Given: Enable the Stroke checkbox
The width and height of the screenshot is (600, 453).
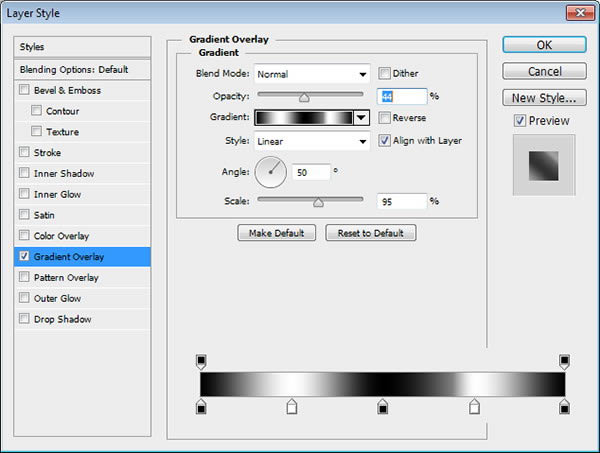Looking at the screenshot, I should [24, 152].
